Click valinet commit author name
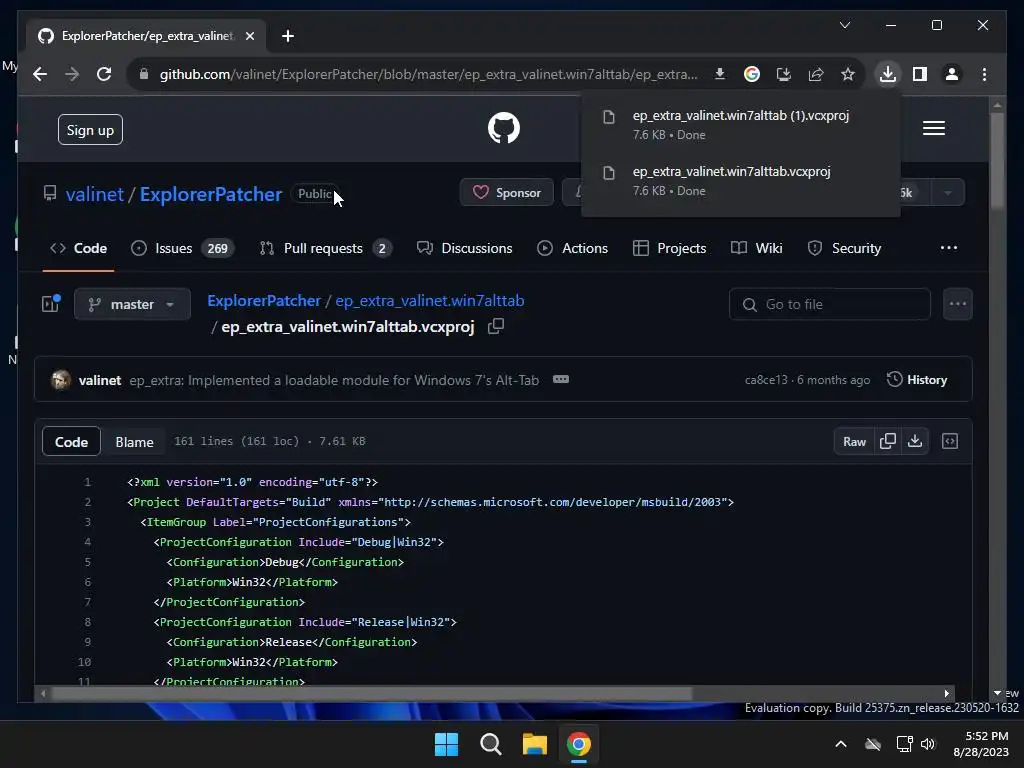 coord(100,380)
